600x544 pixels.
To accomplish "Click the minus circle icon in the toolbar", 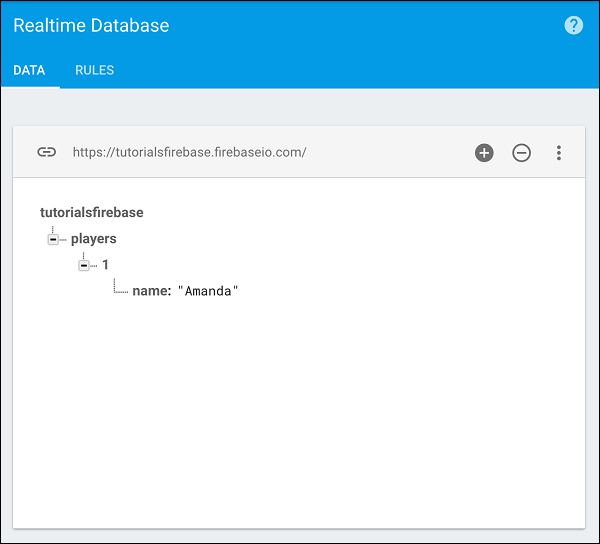I will (x=521, y=153).
